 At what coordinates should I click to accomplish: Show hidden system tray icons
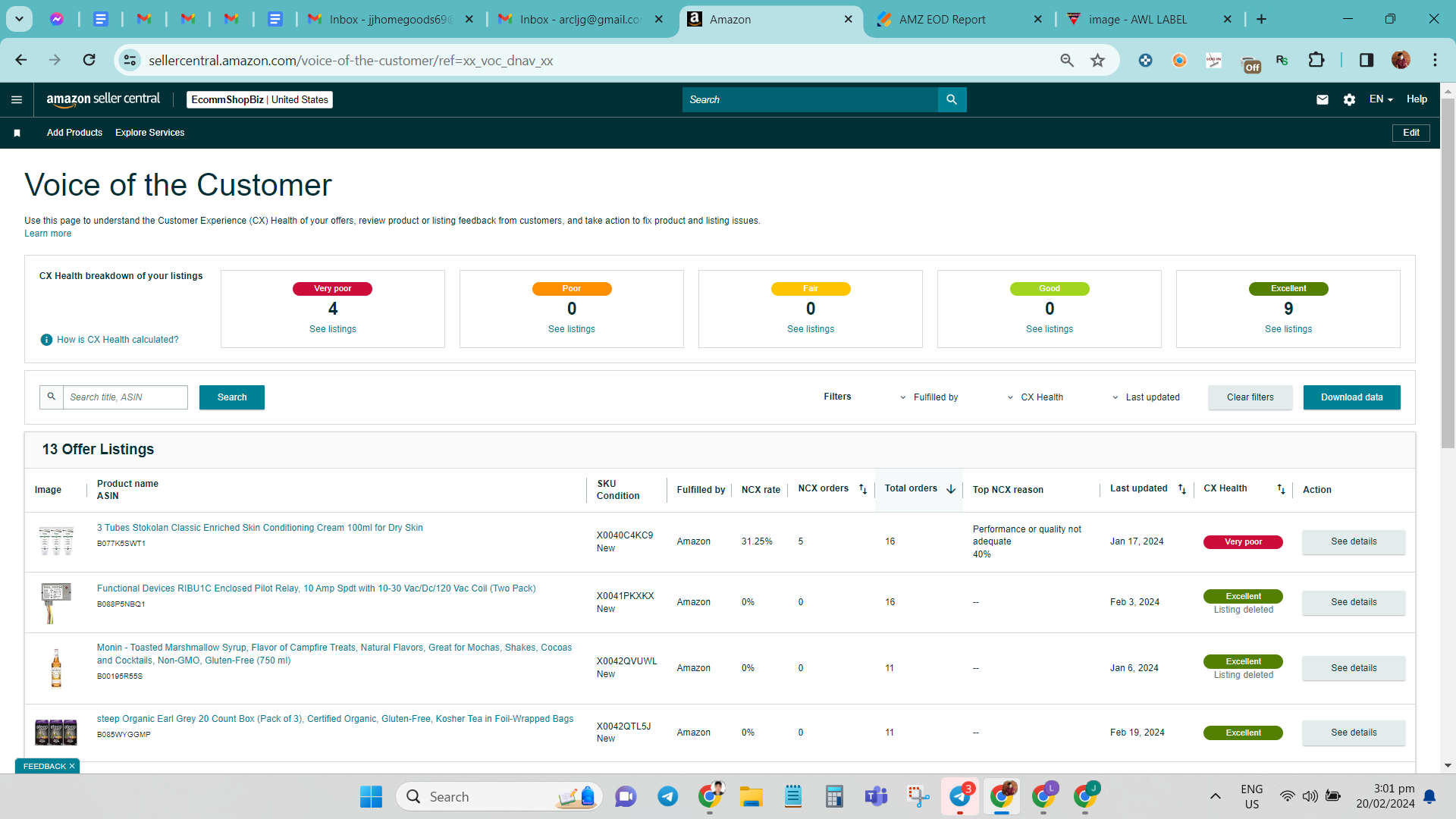[1215, 796]
